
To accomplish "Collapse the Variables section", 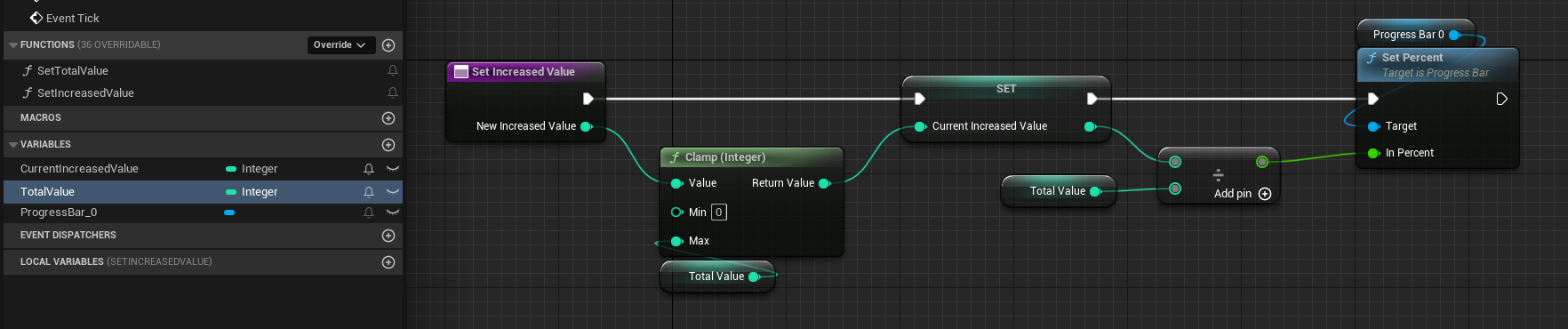I will pyautogui.click(x=13, y=144).
